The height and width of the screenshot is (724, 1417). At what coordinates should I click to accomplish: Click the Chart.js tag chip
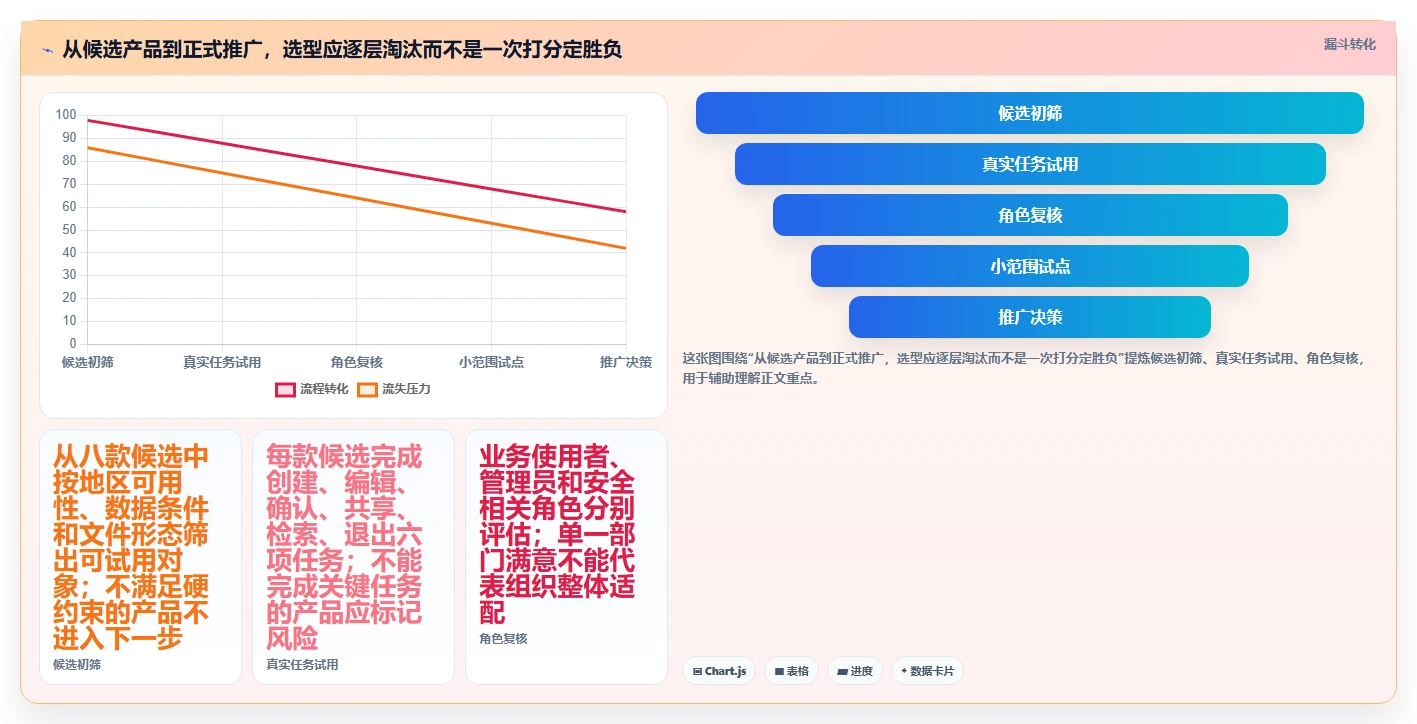719,671
